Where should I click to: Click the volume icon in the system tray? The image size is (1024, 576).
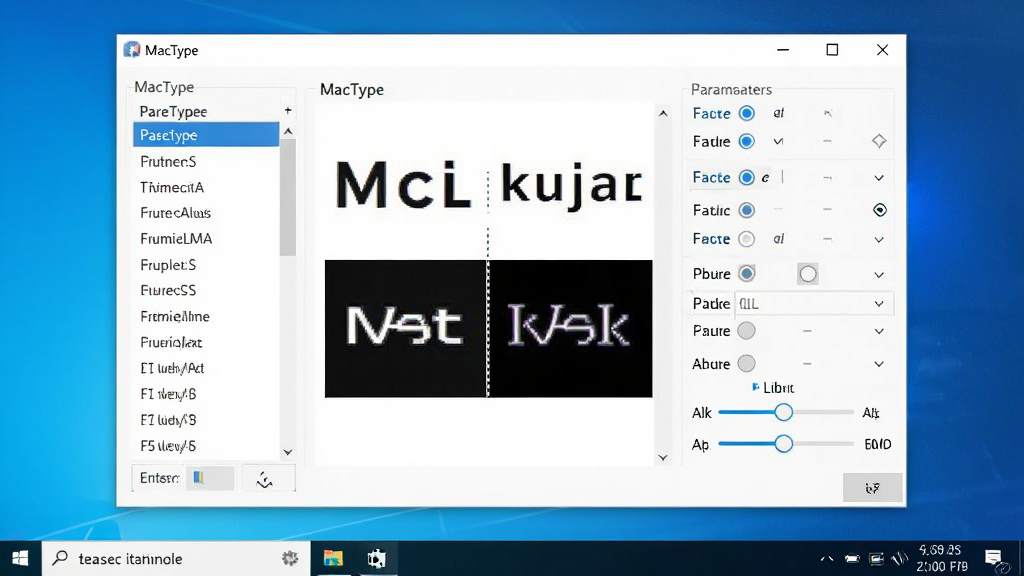coord(900,558)
